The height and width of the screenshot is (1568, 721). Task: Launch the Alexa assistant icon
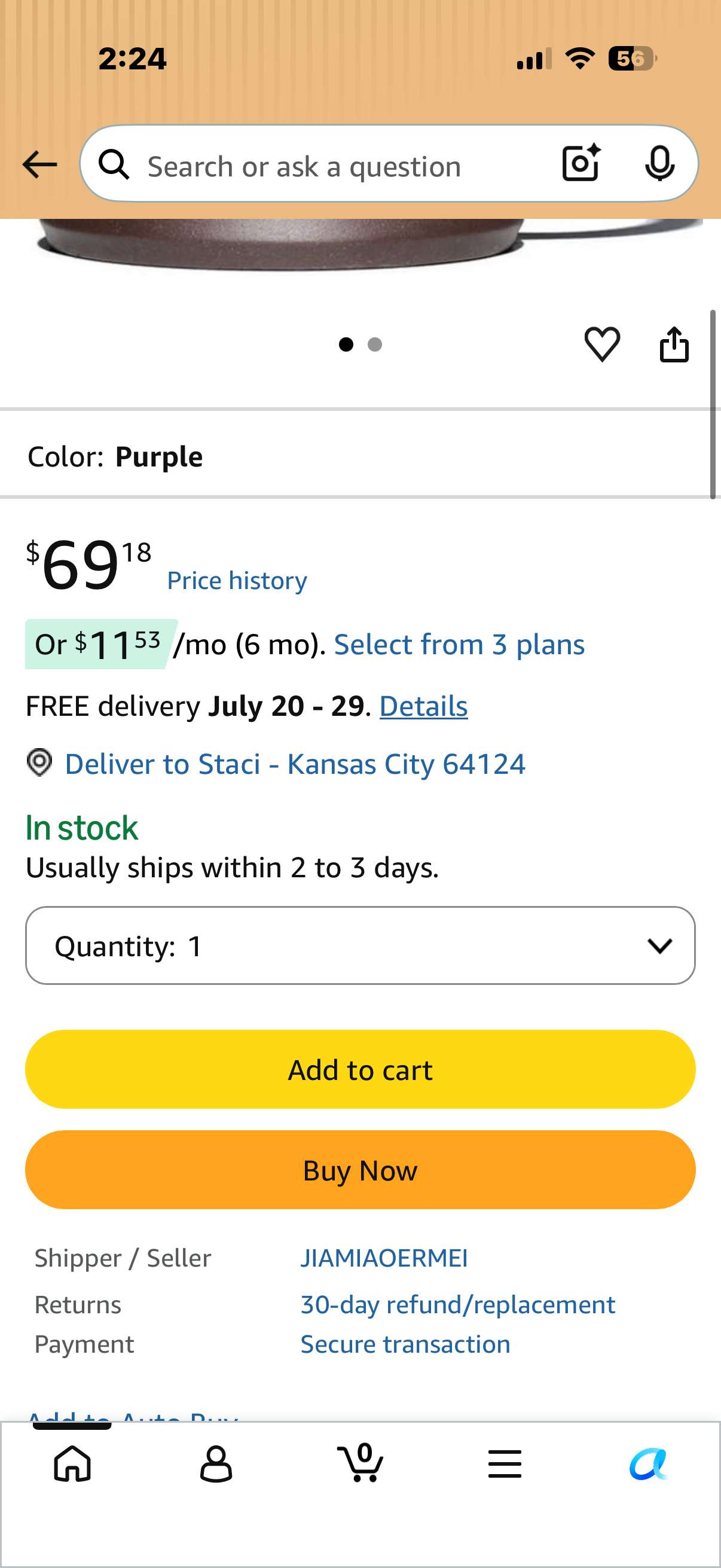(649, 1464)
